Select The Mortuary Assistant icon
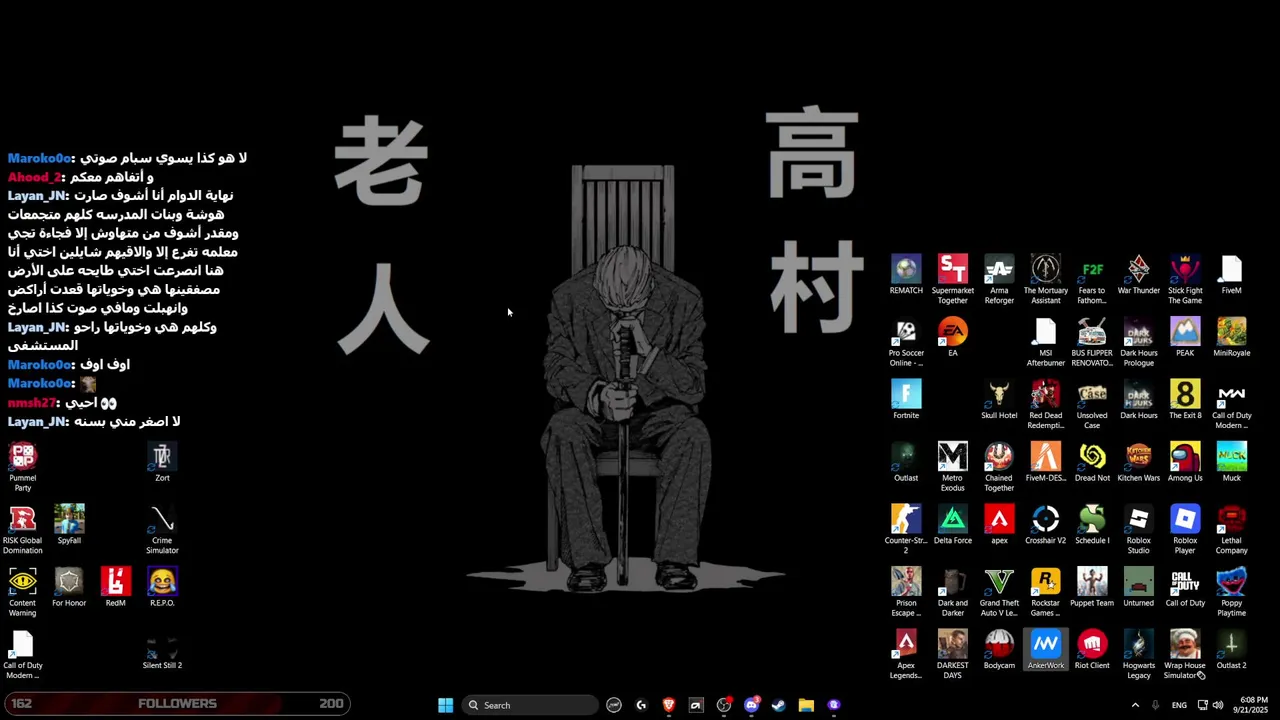This screenshot has height=720, width=1280. (1045, 280)
